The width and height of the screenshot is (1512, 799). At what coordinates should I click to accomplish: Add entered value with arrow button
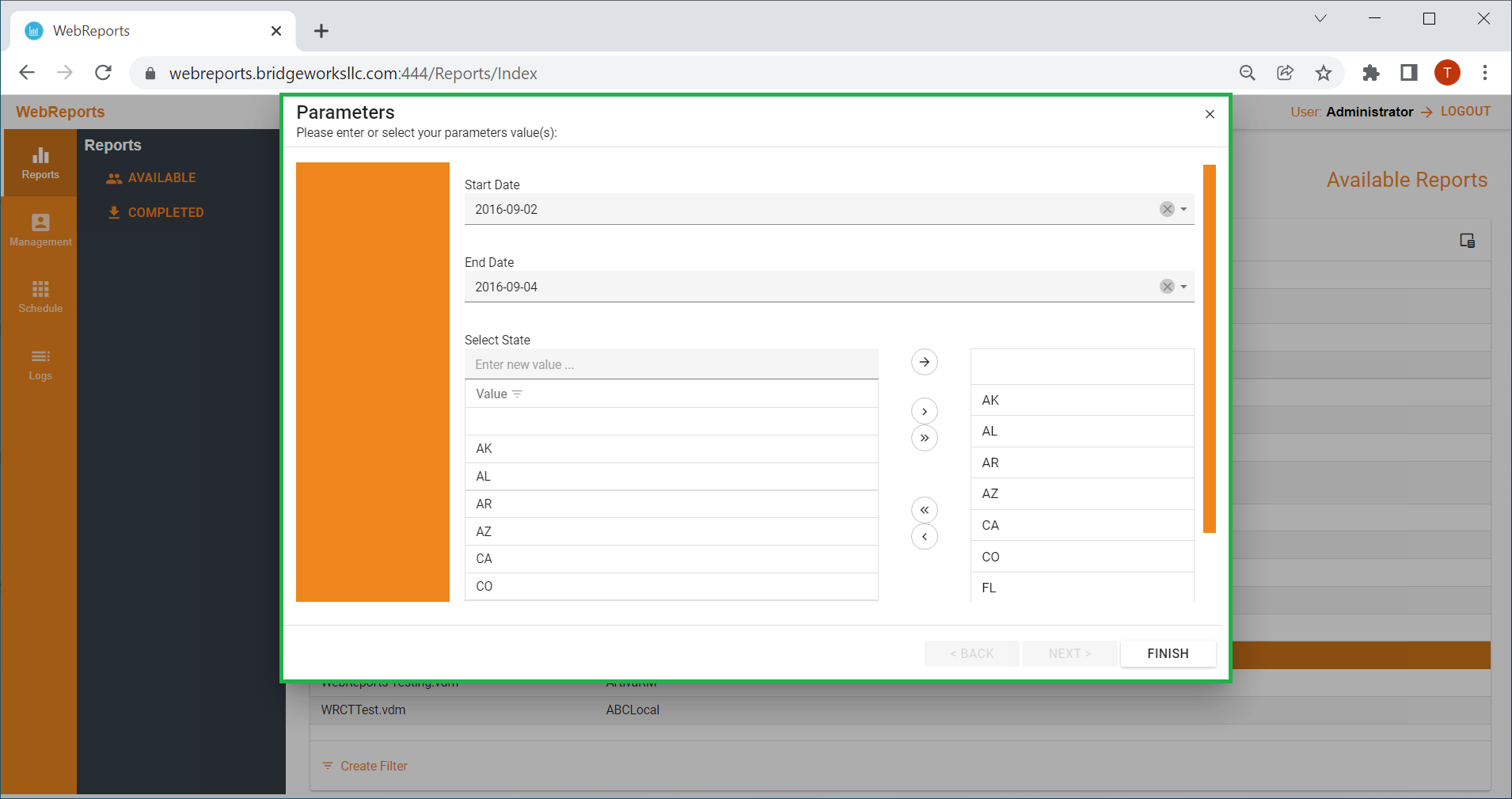(x=924, y=362)
